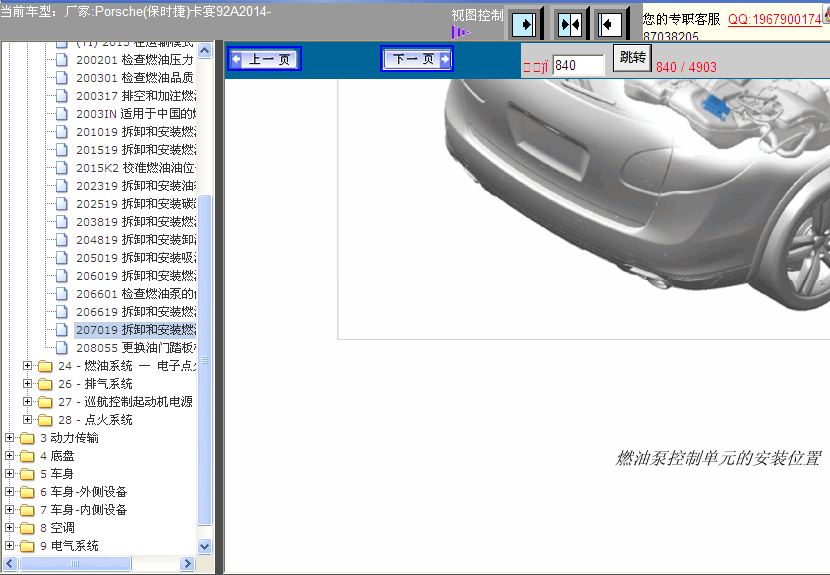The height and width of the screenshot is (575, 830).
Task: Click document icon beside 208055 更换油门踏板
Action: [x=62, y=348]
